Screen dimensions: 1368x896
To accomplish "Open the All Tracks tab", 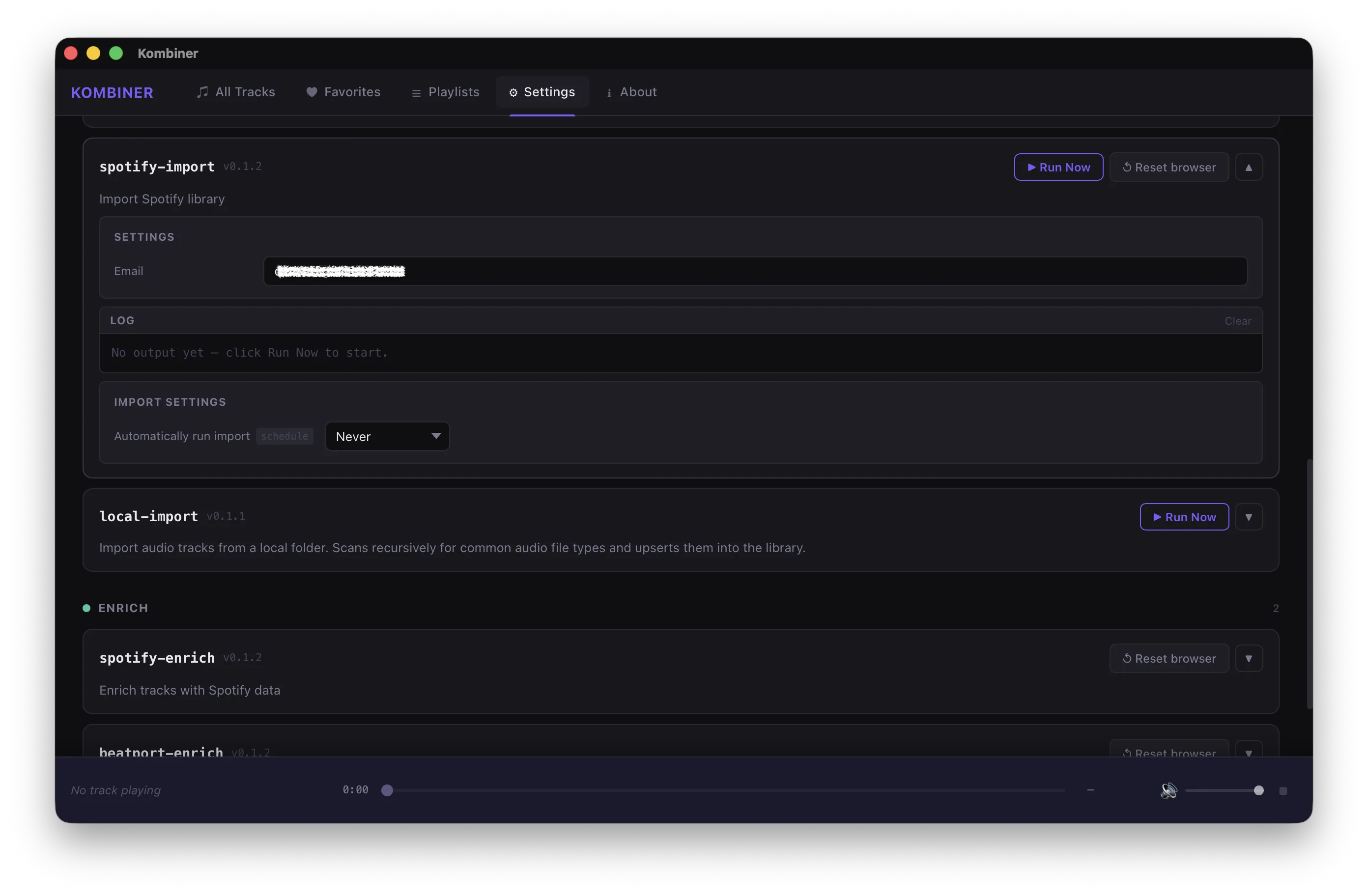I will tap(236, 92).
